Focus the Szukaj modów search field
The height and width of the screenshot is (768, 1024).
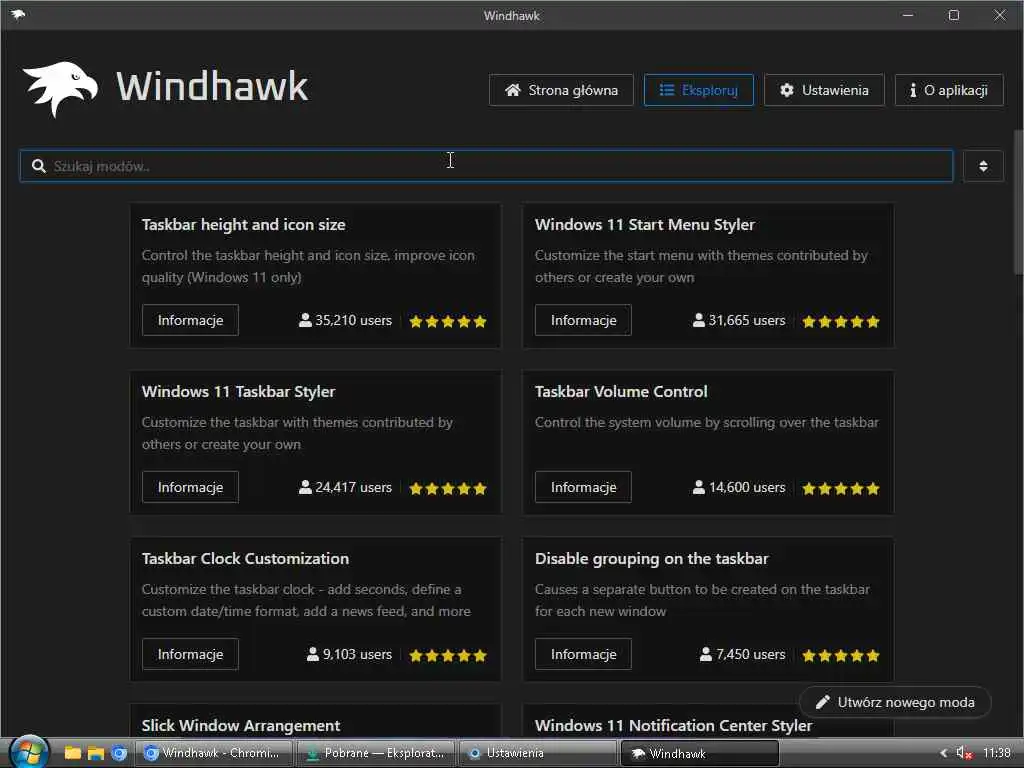(486, 166)
